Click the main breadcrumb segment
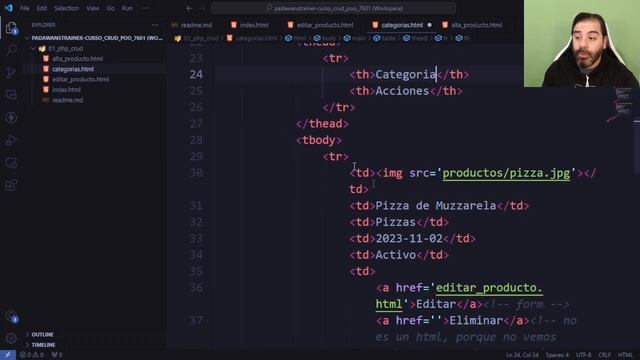Screen dimensions: 640x360 [355, 38]
